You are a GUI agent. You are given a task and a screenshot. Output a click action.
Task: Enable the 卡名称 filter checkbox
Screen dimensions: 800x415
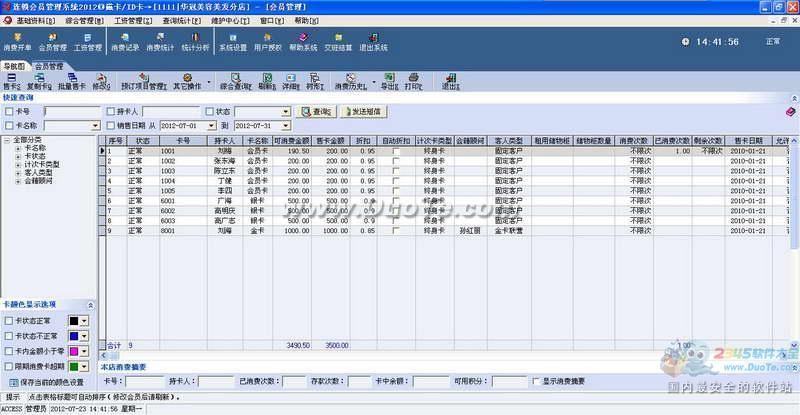(9, 126)
